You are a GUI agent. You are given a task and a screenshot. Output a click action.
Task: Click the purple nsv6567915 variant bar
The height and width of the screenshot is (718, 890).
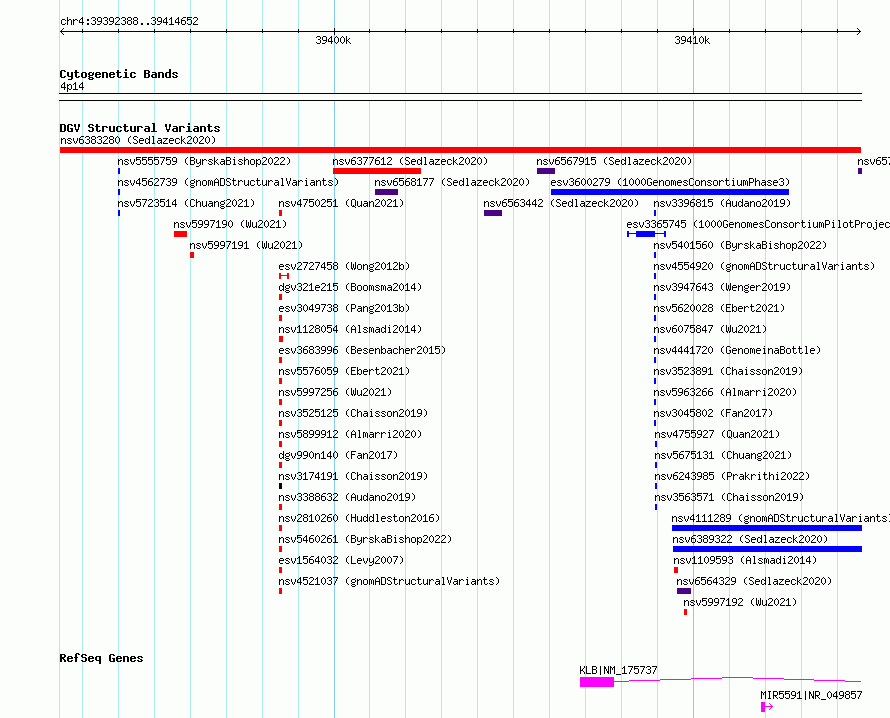[x=546, y=171]
